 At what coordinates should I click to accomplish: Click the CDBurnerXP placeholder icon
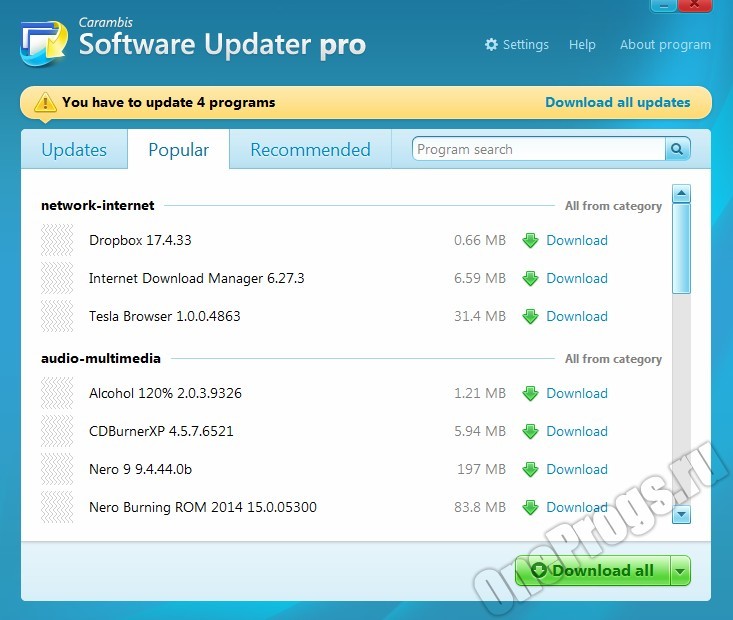[x=57, y=431]
